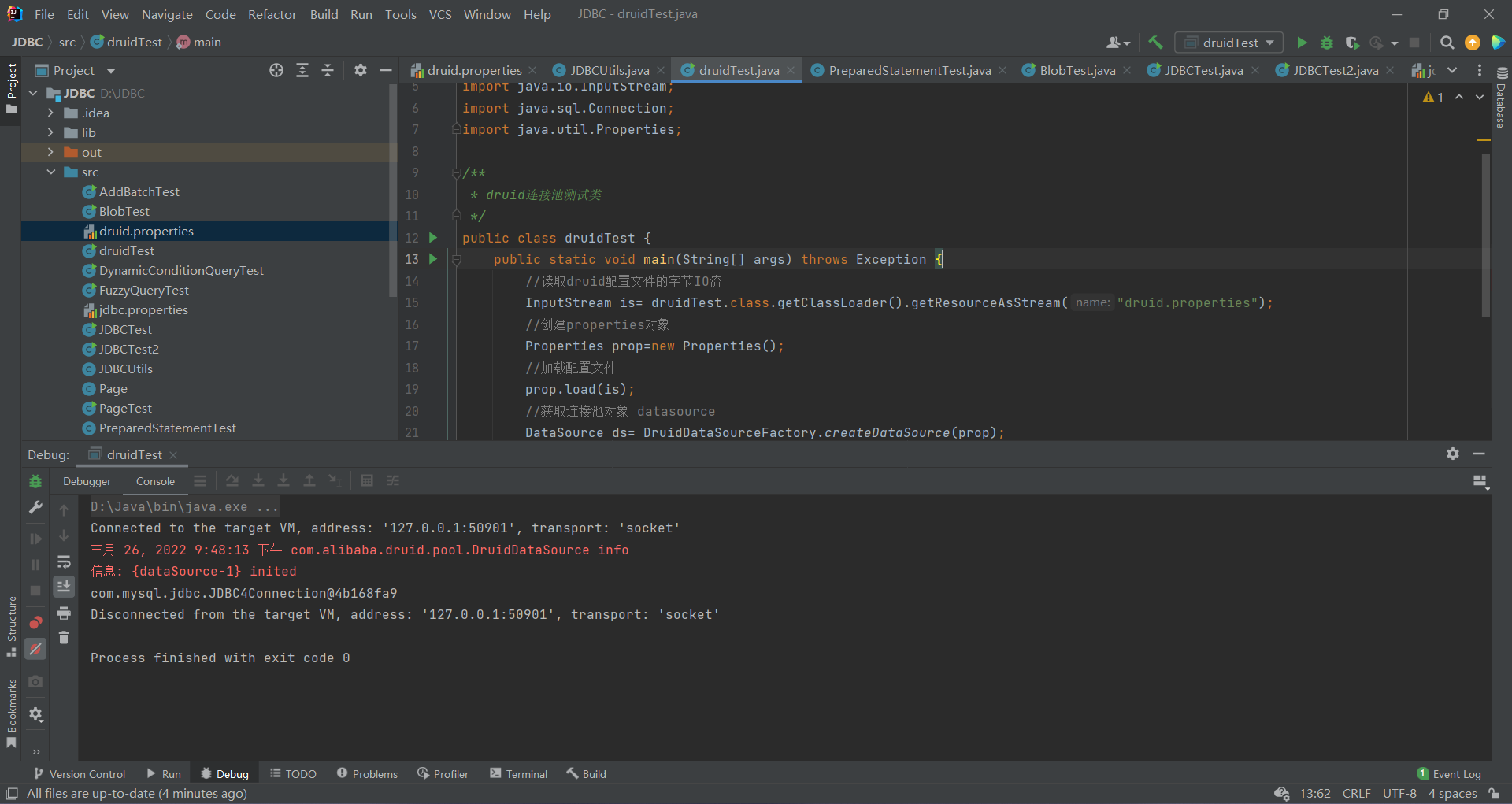Open Event Log
Screen dimensions: 1512x804
(1449, 774)
